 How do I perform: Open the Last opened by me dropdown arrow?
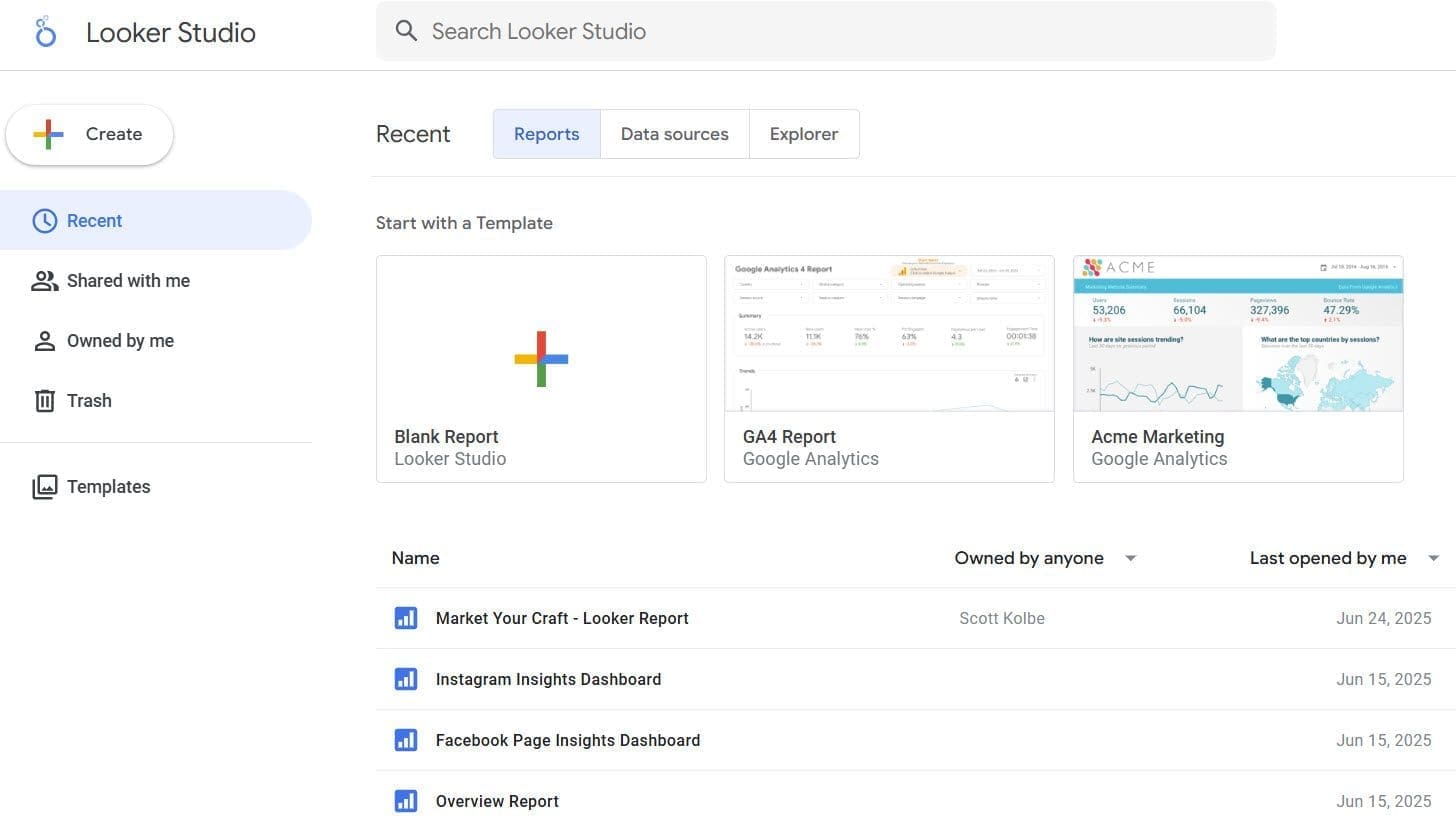pos(1434,558)
